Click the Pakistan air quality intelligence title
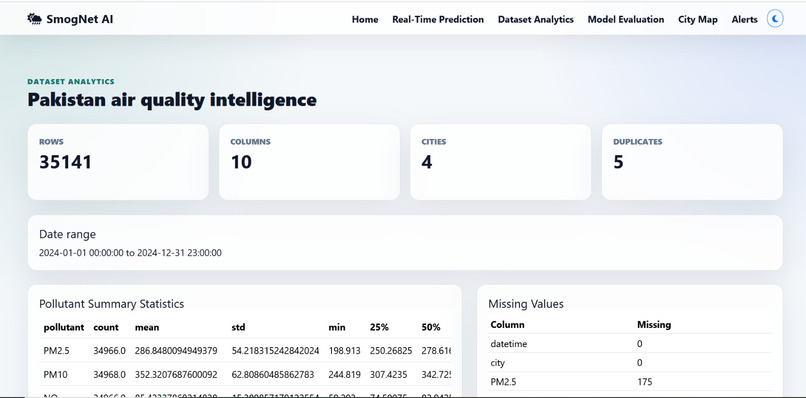The image size is (806, 398). pyautogui.click(x=172, y=99)
